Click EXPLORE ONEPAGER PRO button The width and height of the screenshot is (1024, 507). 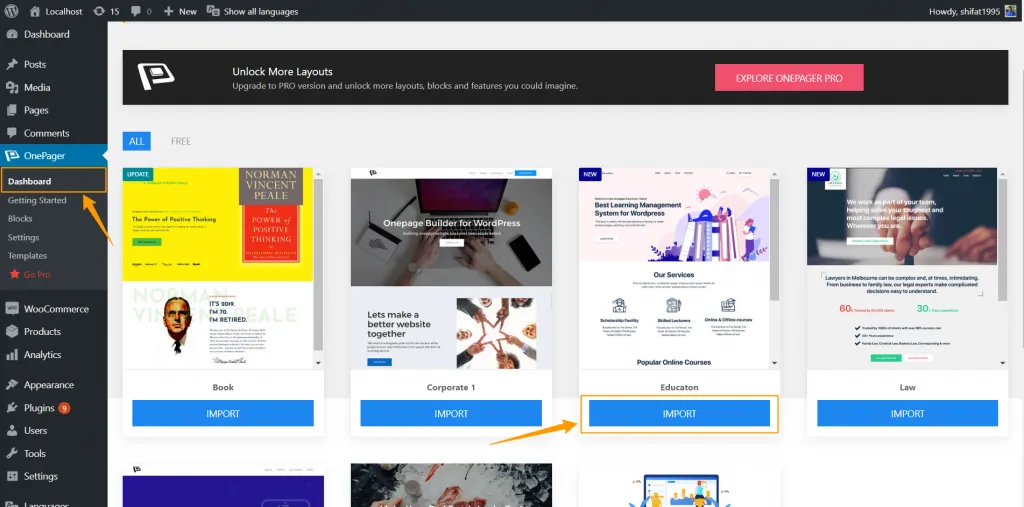pyautogui.click(x=789, y=78)
